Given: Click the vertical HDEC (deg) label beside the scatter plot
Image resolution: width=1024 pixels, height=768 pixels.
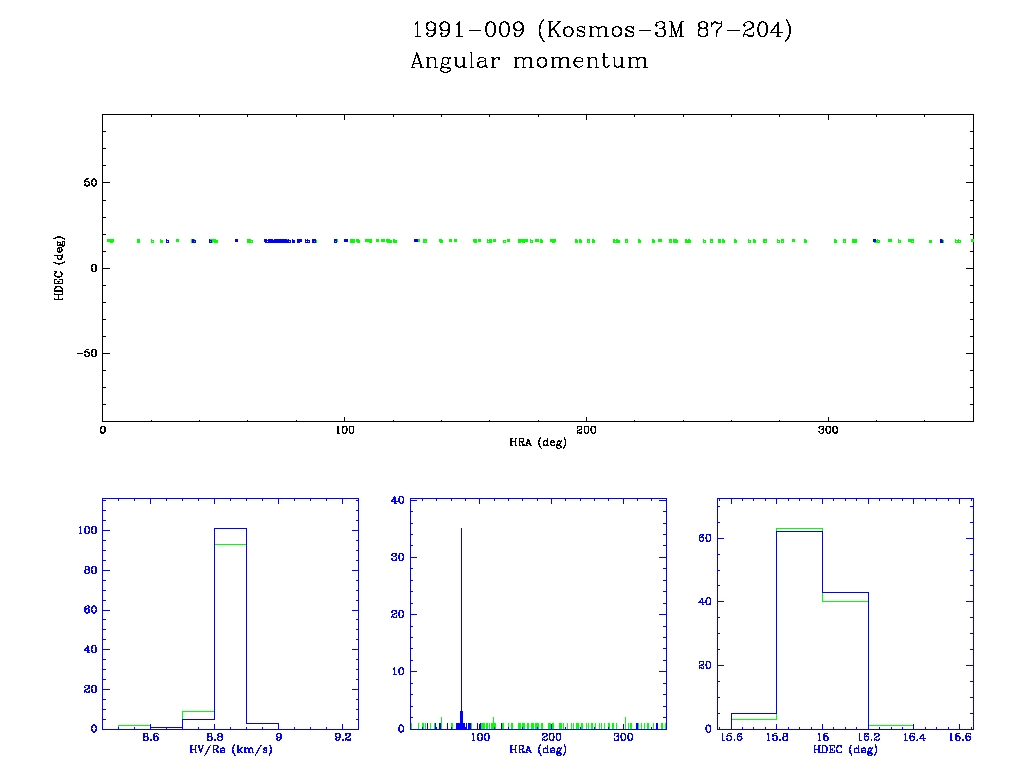Looking at the screenshot, I should point(60,268).
